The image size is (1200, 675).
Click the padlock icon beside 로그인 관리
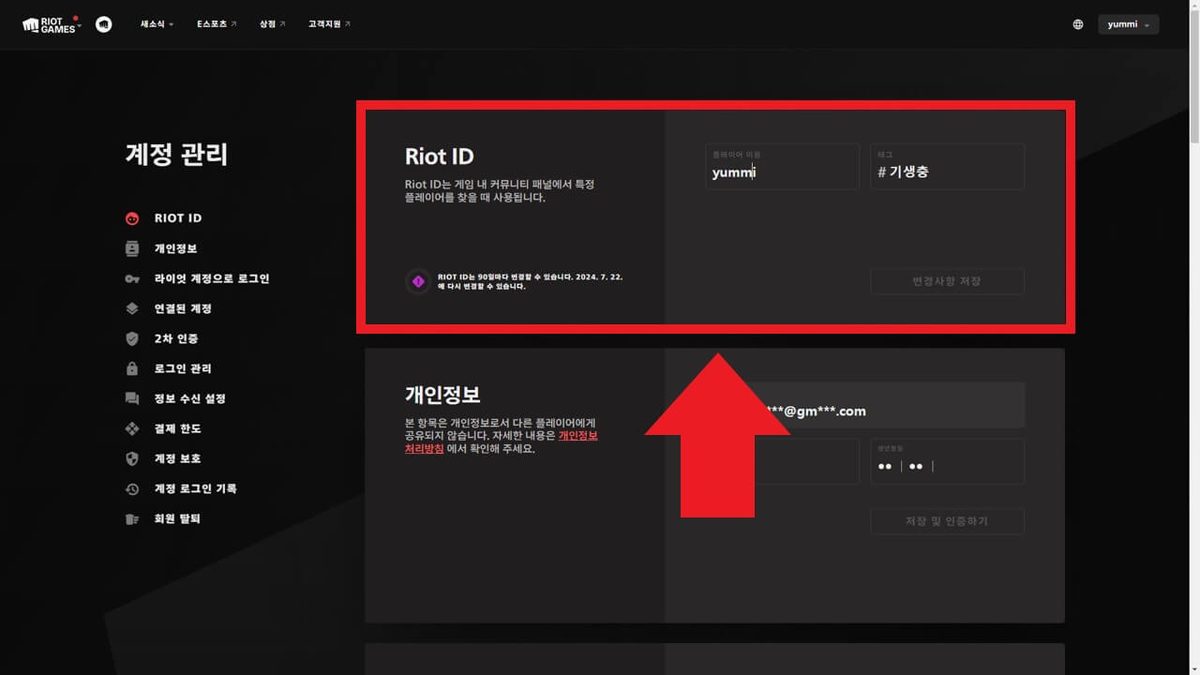132,368
